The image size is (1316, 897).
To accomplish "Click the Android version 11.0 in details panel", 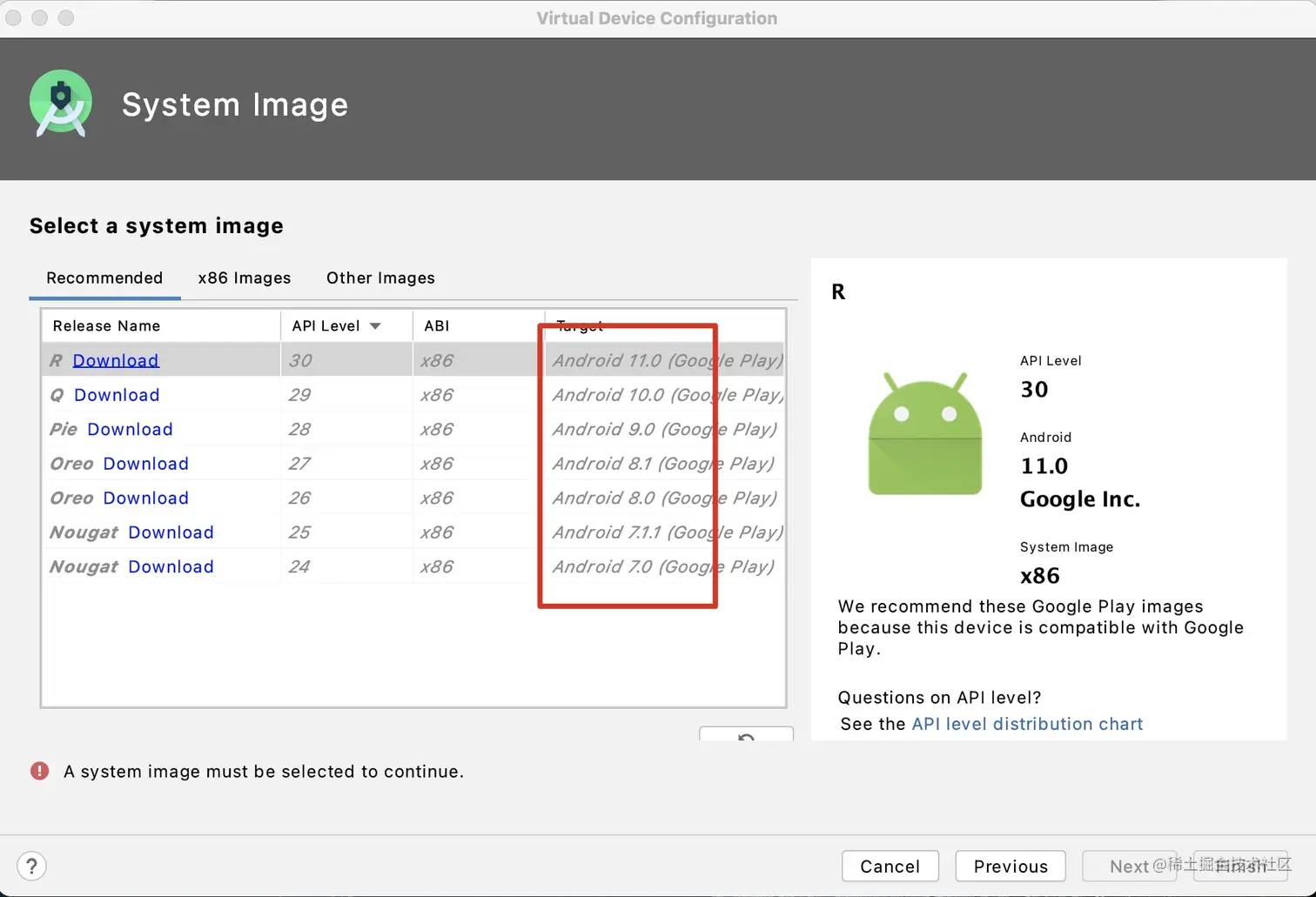I will click(1044, 466).
